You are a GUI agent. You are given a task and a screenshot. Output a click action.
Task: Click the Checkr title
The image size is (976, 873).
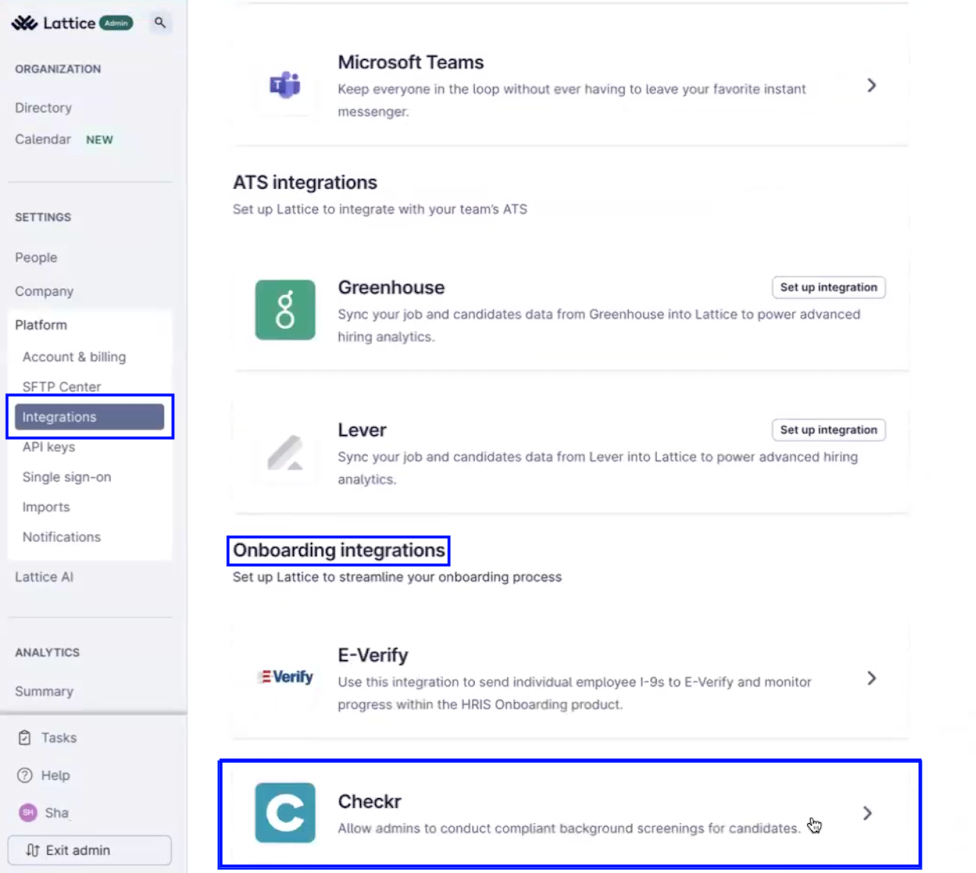370,801
